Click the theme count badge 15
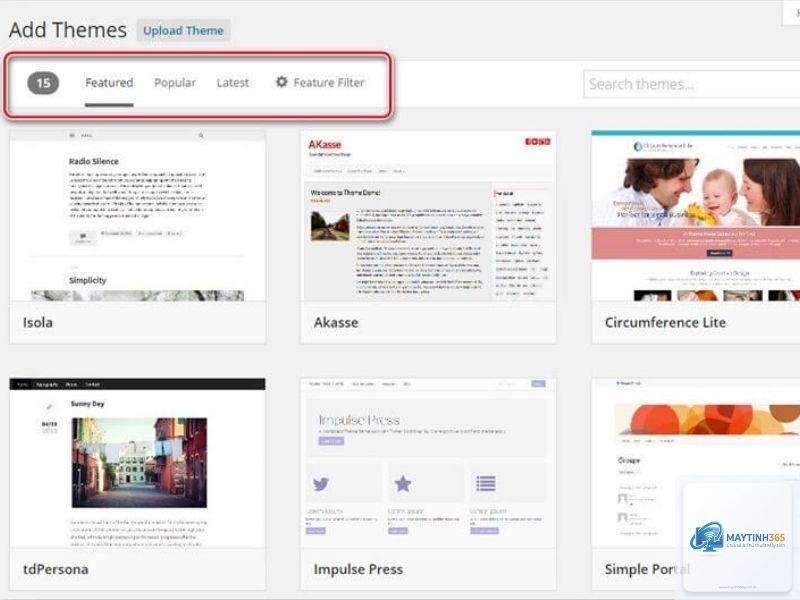 [x=43, y=83]
